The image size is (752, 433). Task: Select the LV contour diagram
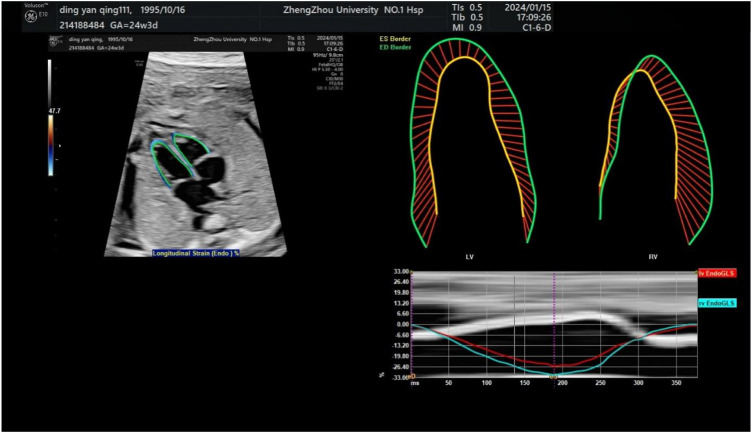[470, 140]
